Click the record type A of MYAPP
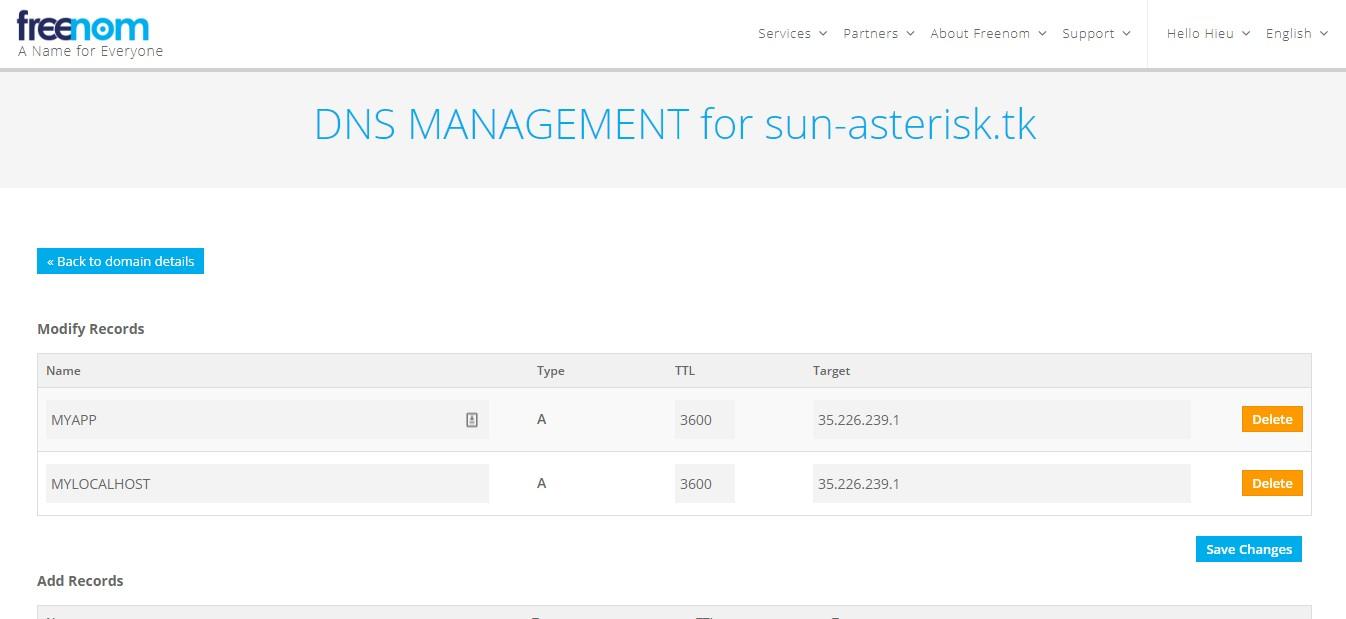The height and width of the screenshot is (619, 1346). click(541, 419)
